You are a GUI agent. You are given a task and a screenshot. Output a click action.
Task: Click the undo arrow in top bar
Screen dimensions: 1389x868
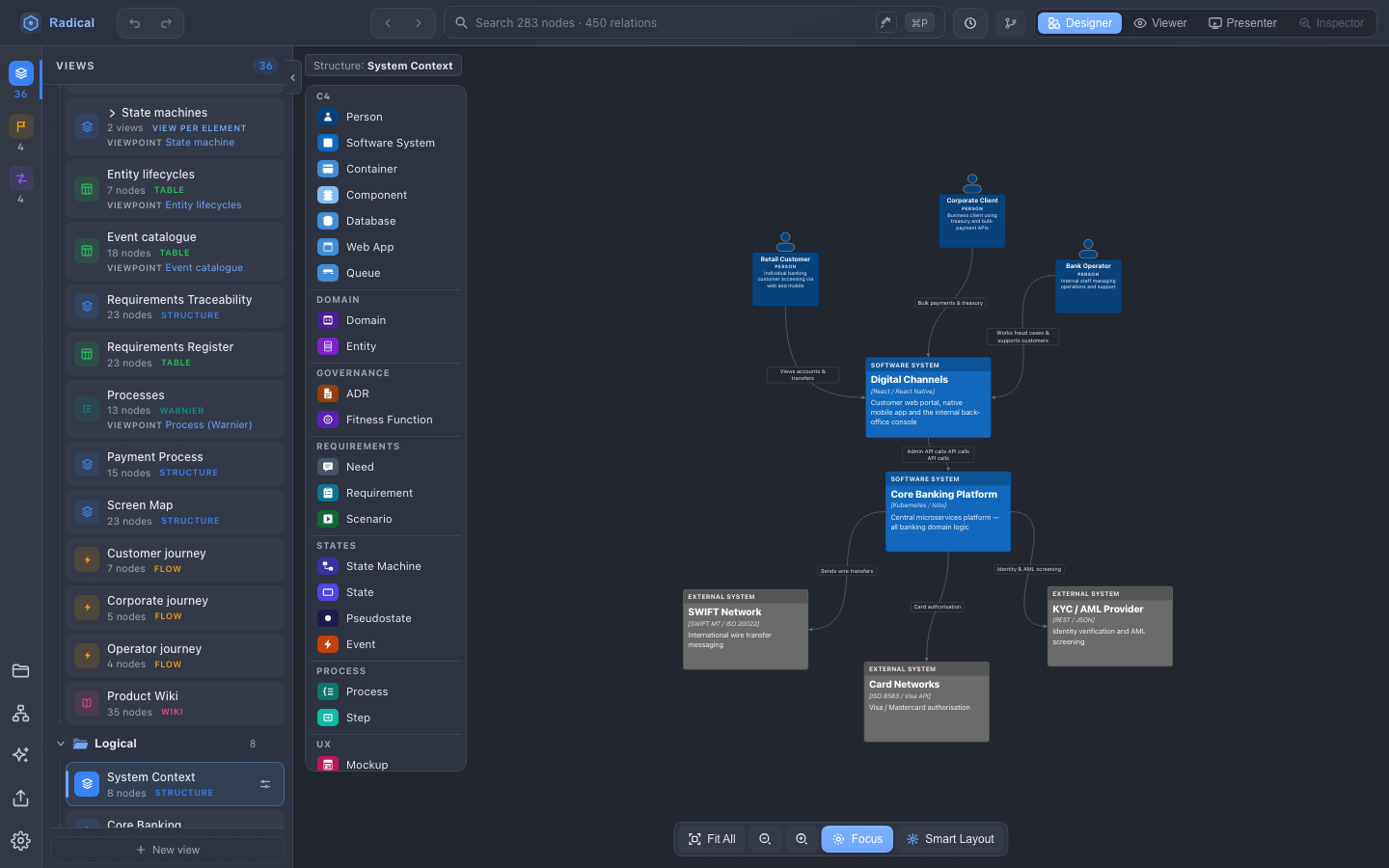click(135, 23)
